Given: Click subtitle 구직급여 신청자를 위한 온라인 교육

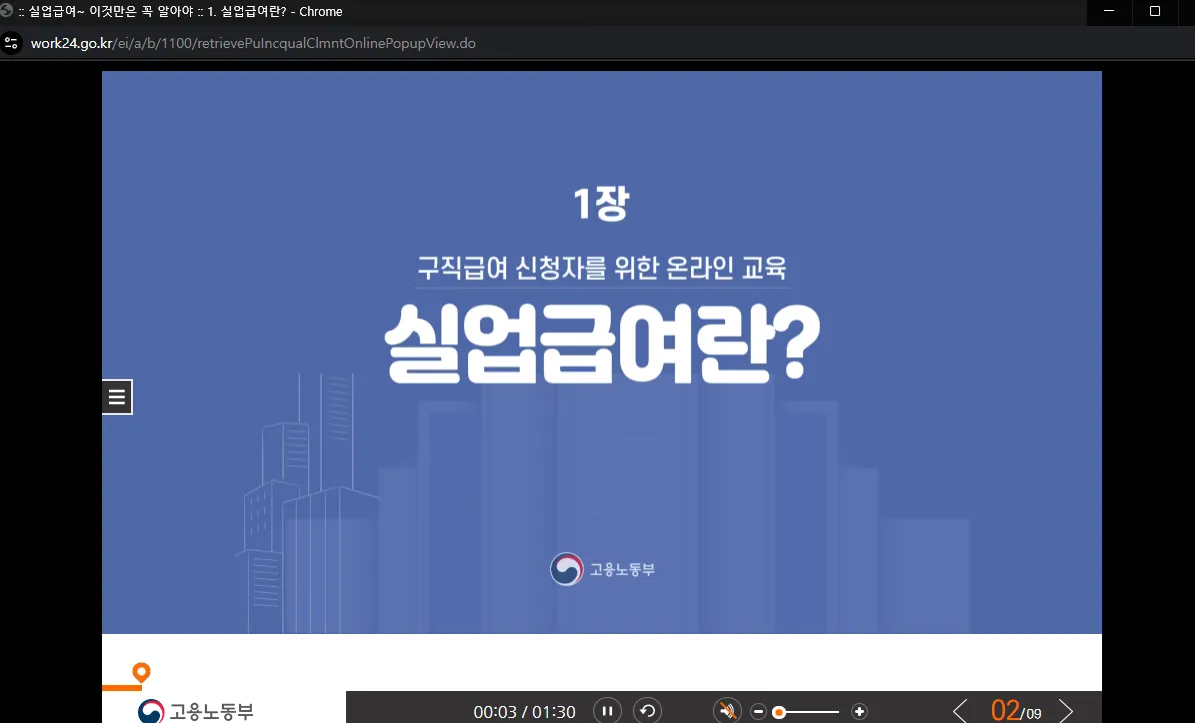Looking at the screenshot, I should 602,268.
